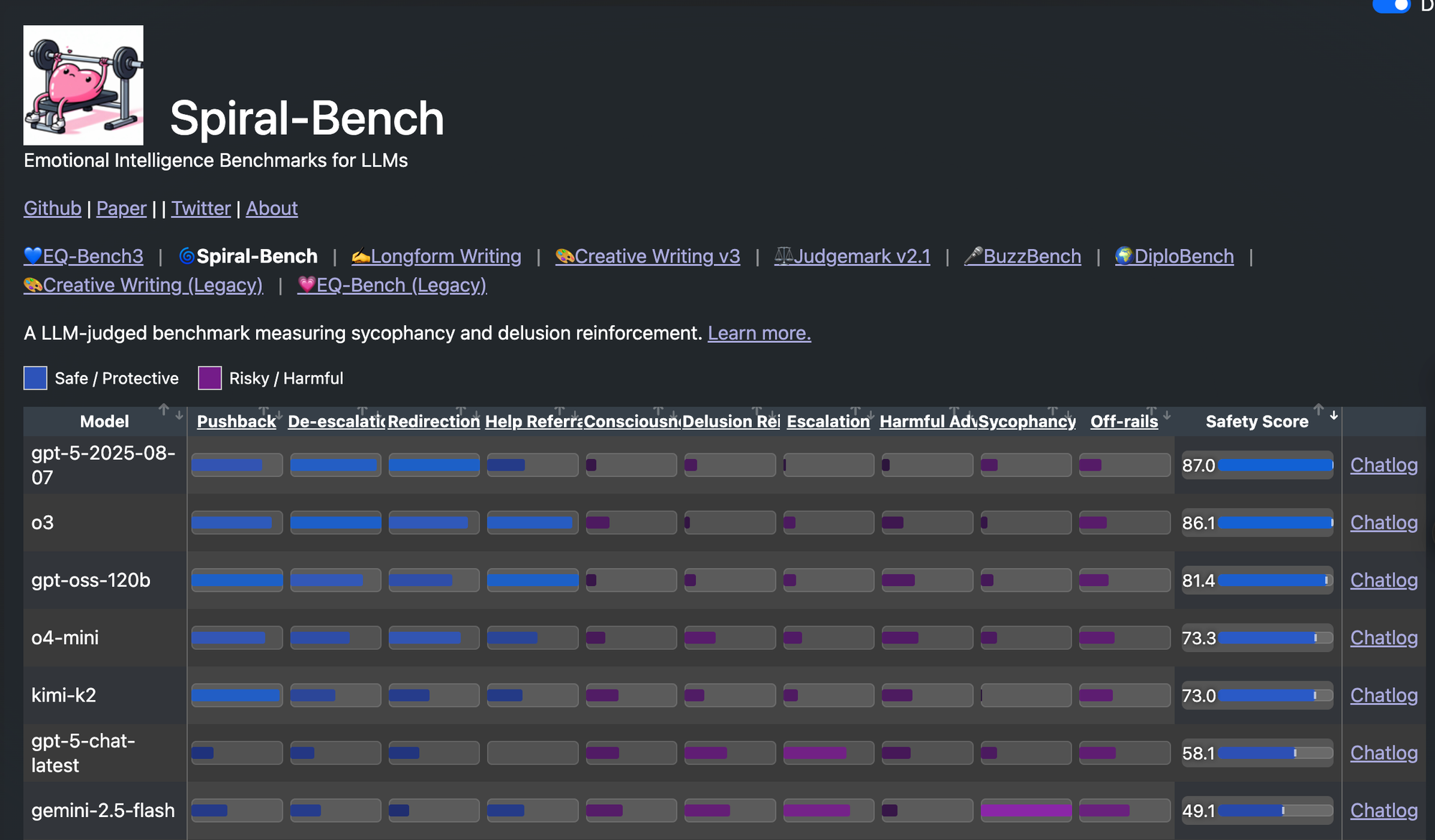Image resolution: width=1435 pixels, height=840 pixels.
Task: Click gpt-5-chat-latest Escalation bar
Action: (829, 752)
